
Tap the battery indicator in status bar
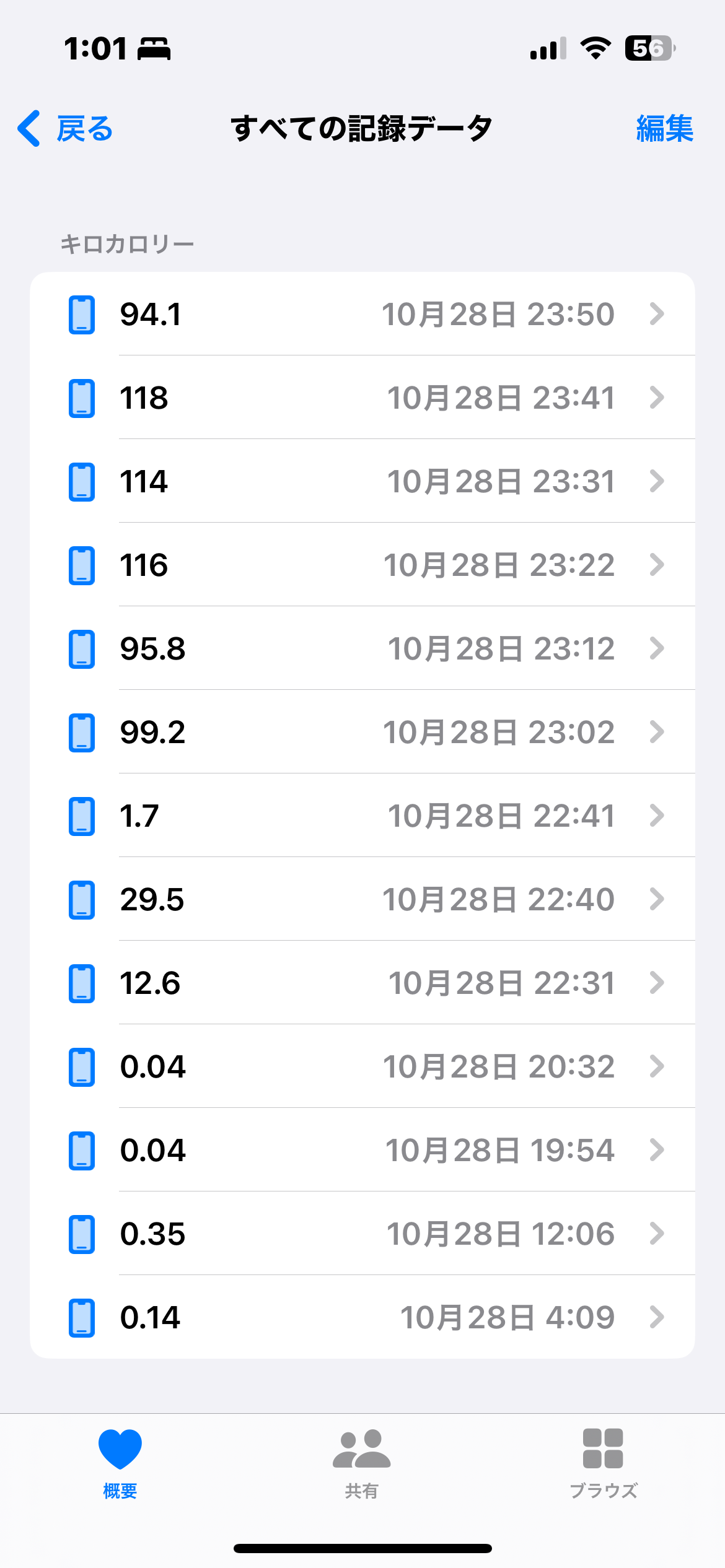[649, 48]
